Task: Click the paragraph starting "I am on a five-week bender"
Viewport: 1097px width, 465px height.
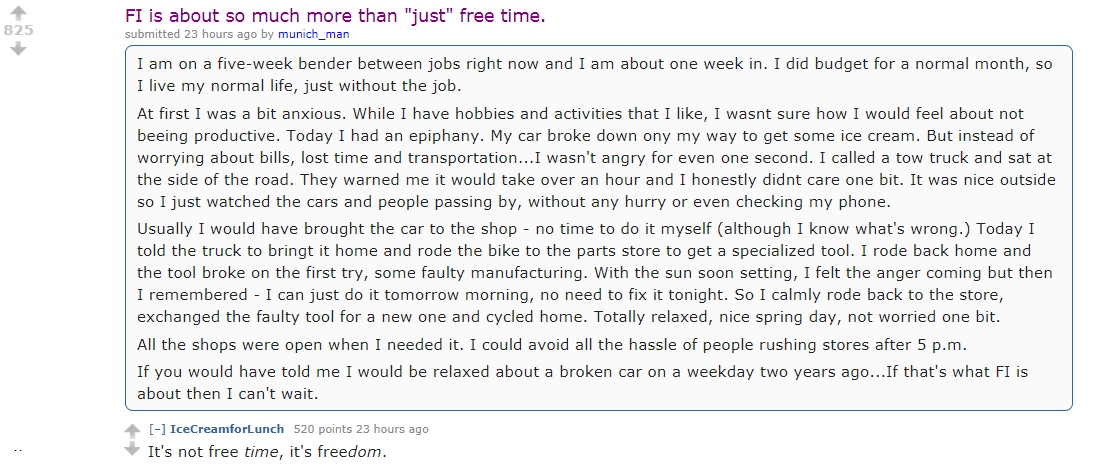Action: [x=595, y=74]
